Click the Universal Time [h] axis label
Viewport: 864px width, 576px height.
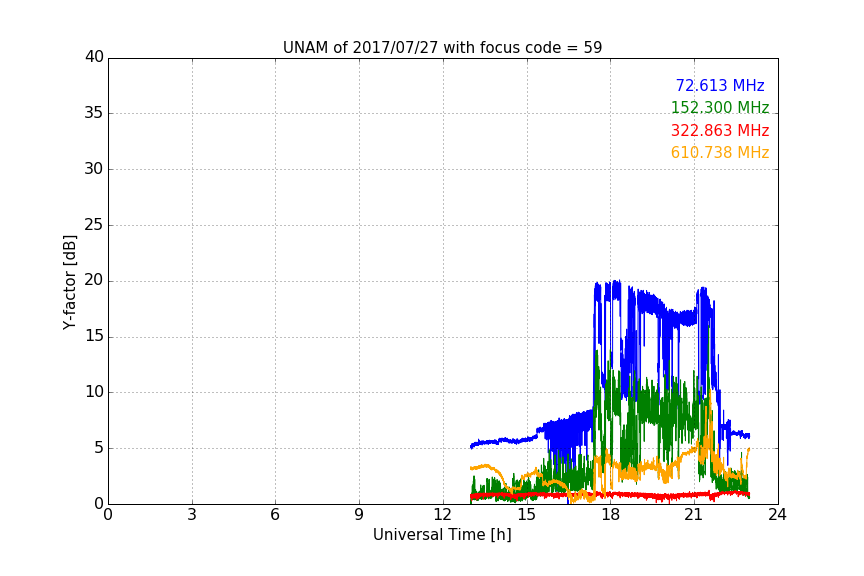pyautogui.click(x=442, y=535)
